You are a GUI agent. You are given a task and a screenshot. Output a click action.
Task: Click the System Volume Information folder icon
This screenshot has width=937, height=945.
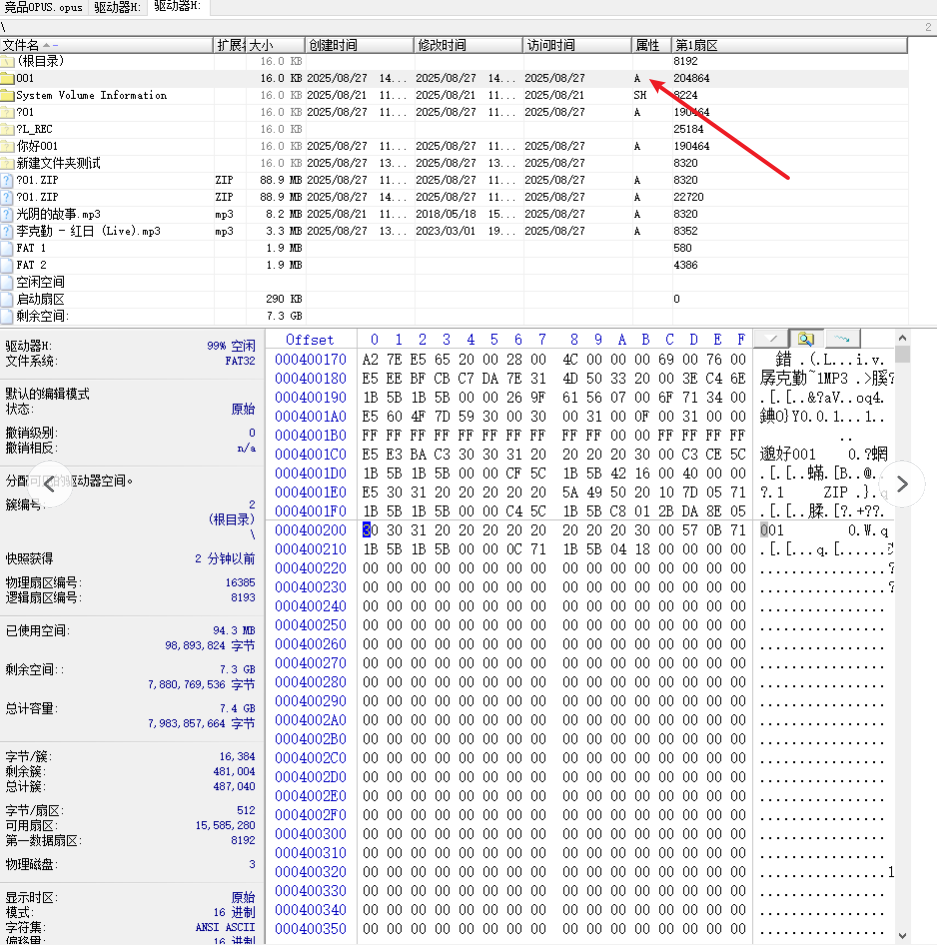[x=7, y=95]
